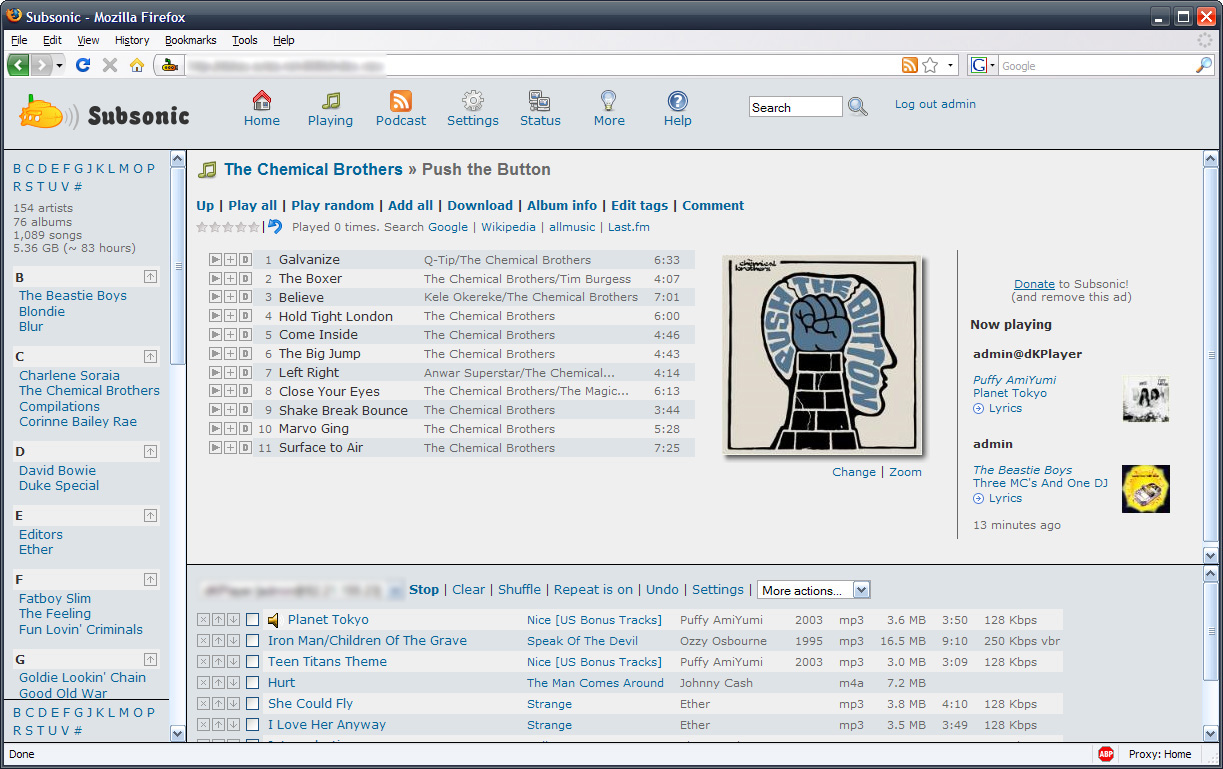Image resolution: width=1223 pixels, height=769 pixels.
Task: Click the top arrow beside letter F
Action: [x=150, y=580]
